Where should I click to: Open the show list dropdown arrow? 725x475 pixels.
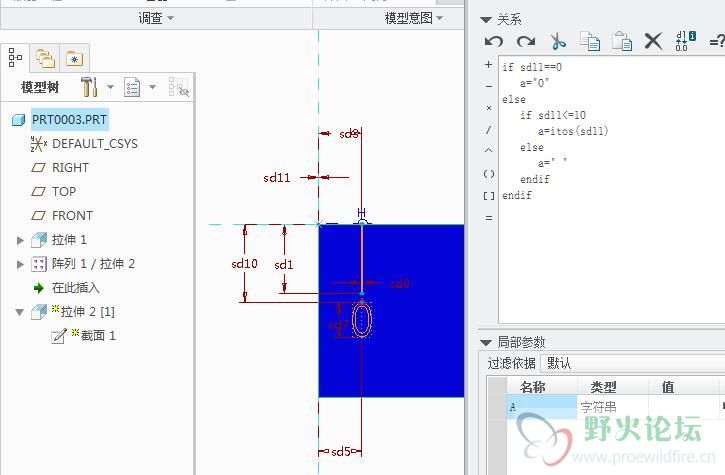coord(153,86)
